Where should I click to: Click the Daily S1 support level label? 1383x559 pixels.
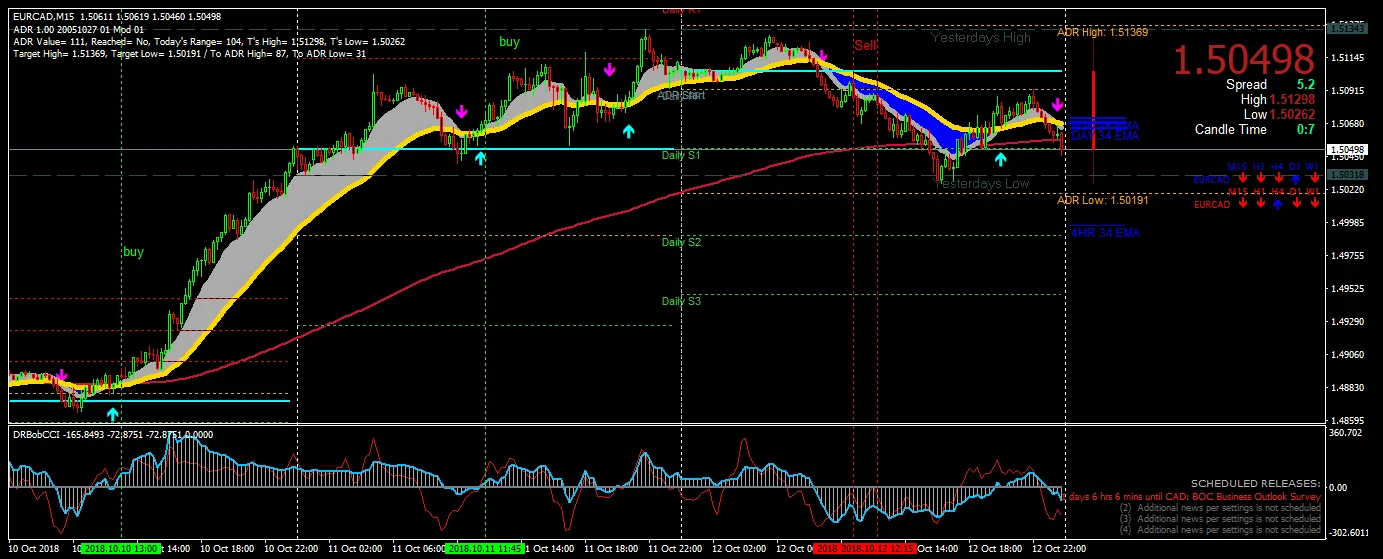coord(681,156)
